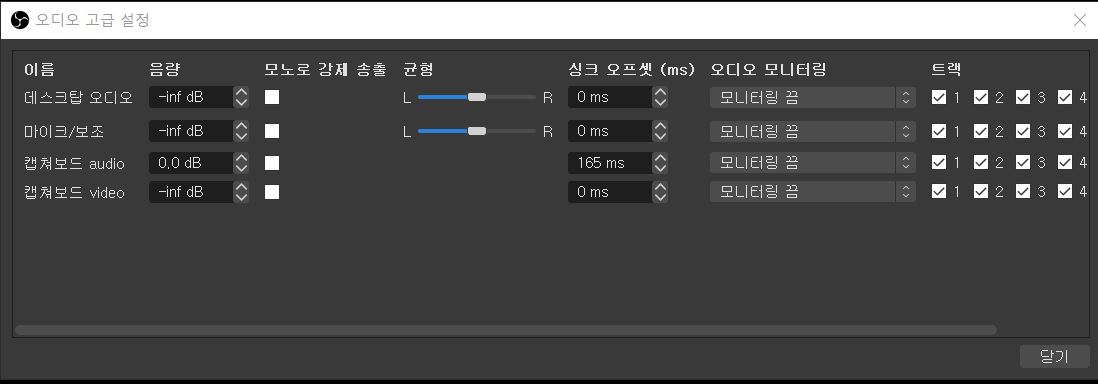Click the 싱크 오프셋 field of 캡쳐보드 video
Screen dimensions: 1098x384
click(610, 192)
